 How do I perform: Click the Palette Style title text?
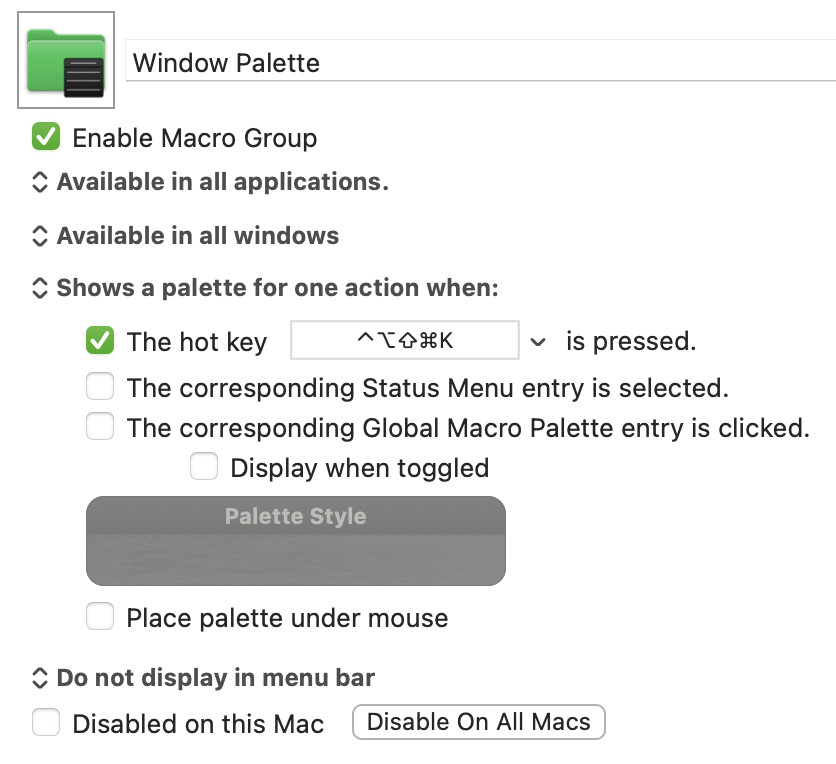tap(295, 516)
